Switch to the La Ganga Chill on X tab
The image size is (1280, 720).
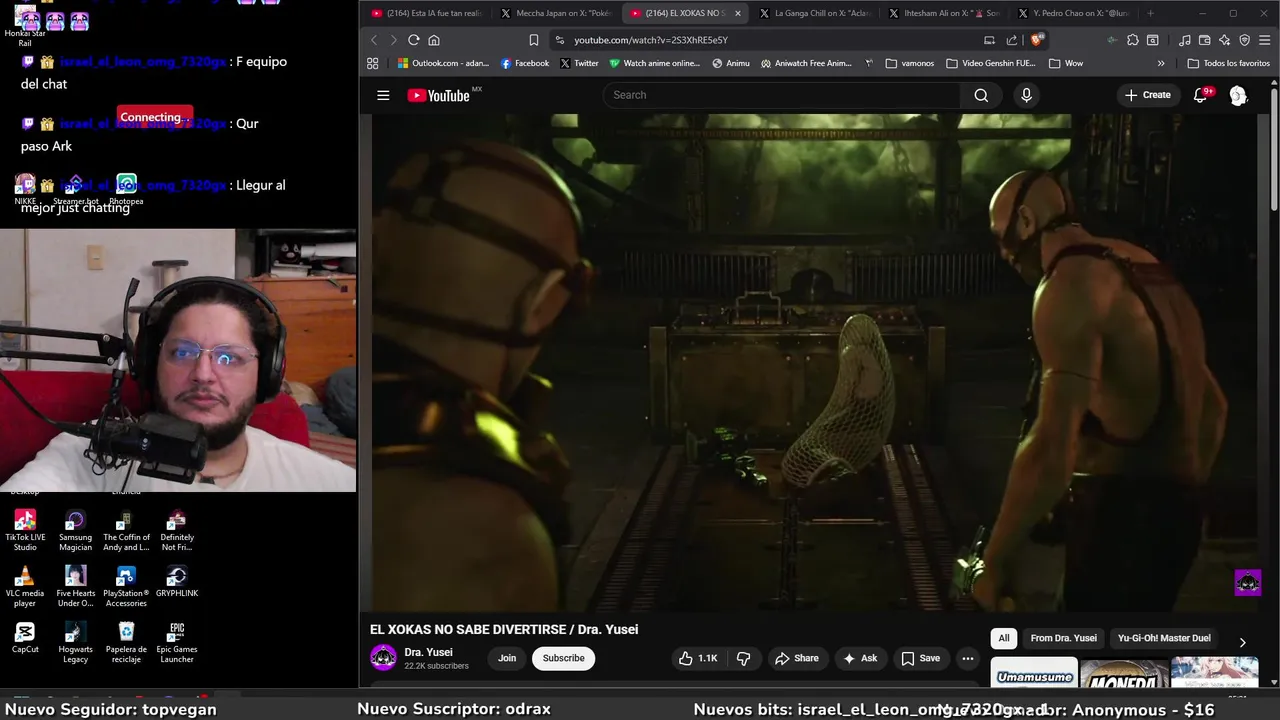tap(816, 13)
